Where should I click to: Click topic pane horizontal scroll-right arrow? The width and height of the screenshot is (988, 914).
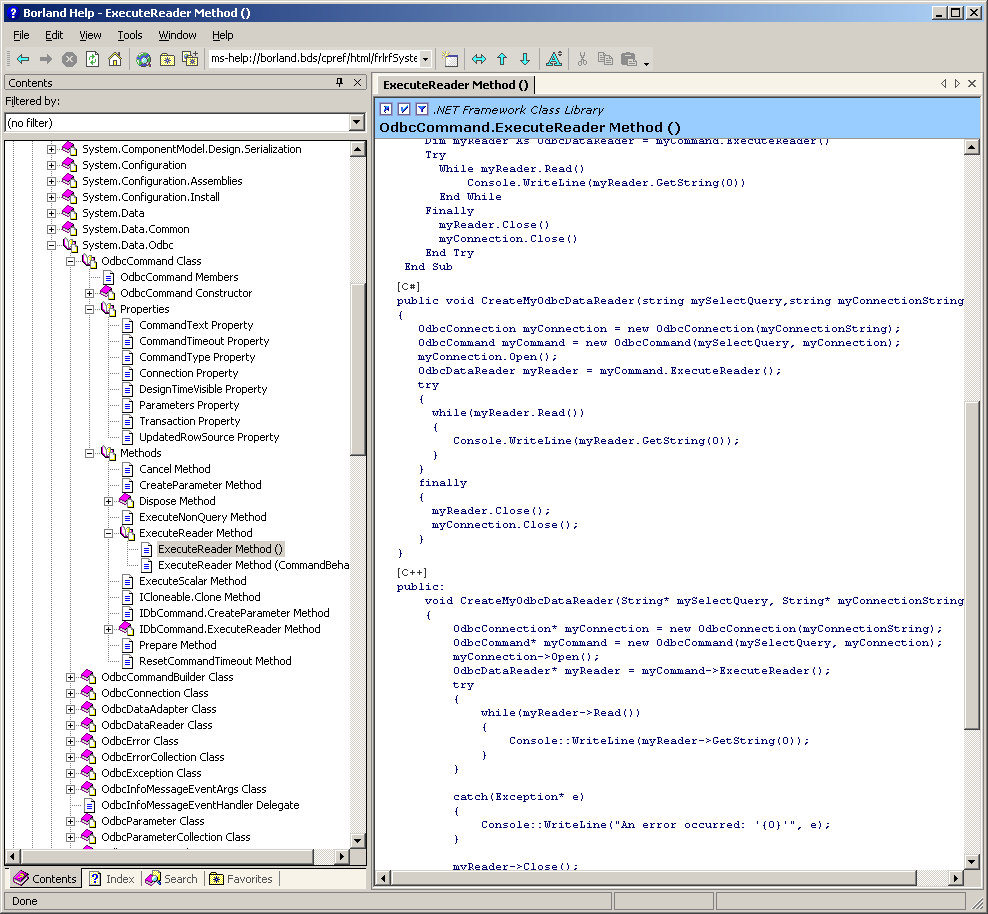click(955, 877)
